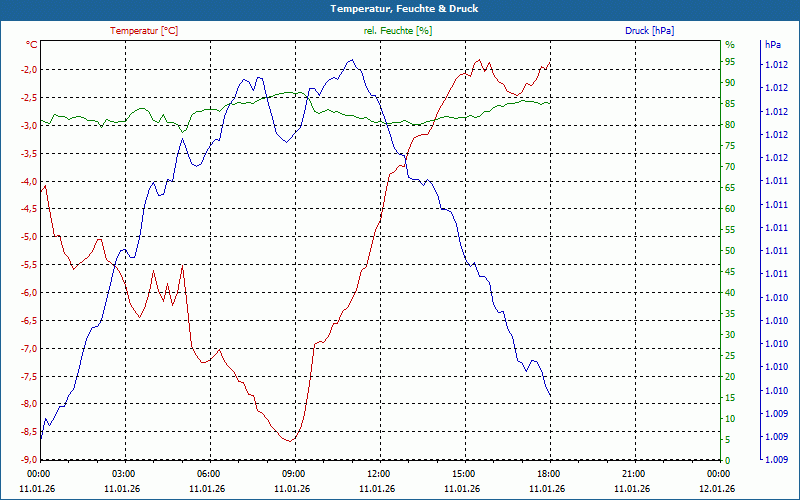The height and width of the screenshot is (500, 800).
Task: Click temperature axis value '-3,0'
Action: click(29, 125)
